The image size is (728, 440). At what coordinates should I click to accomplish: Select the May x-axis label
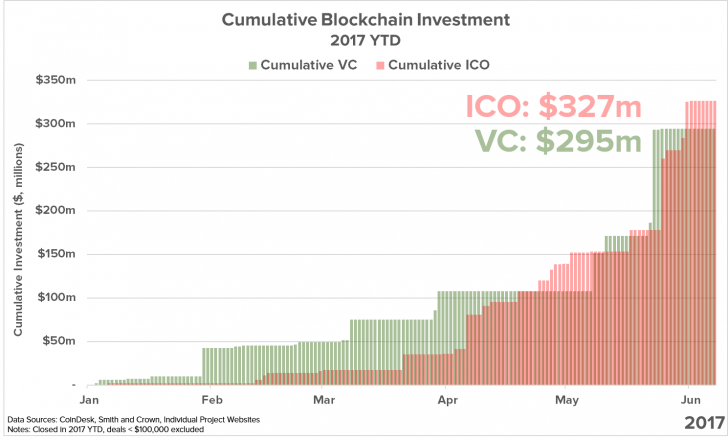coord(567,400)
